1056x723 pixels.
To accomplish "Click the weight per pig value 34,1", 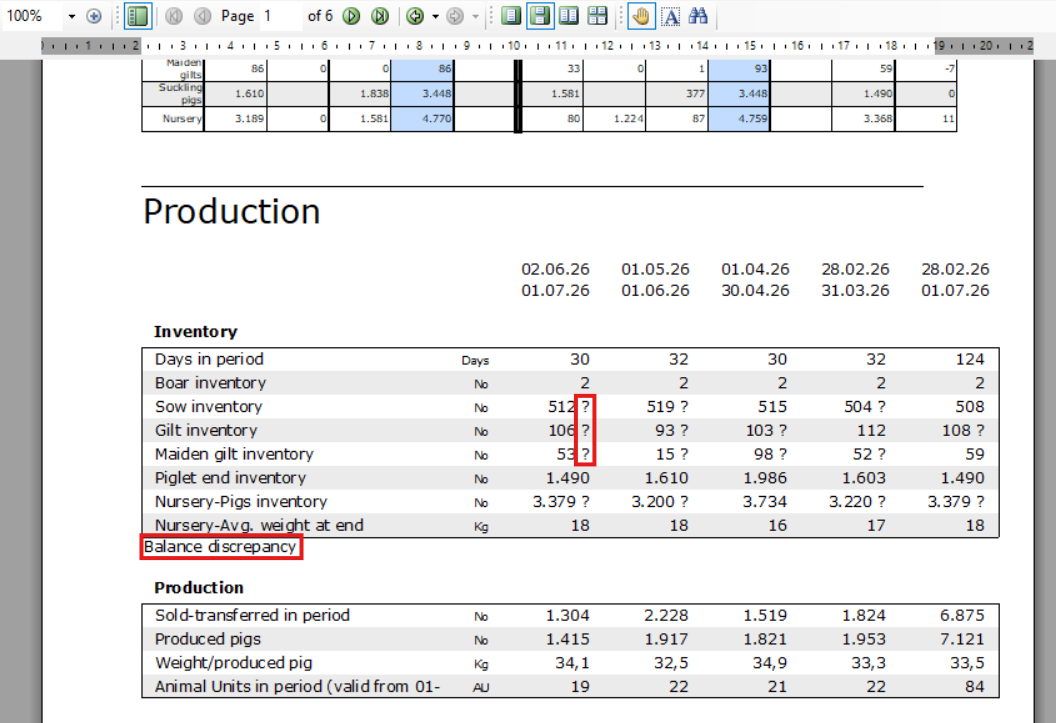I will [x=572, y=663].
